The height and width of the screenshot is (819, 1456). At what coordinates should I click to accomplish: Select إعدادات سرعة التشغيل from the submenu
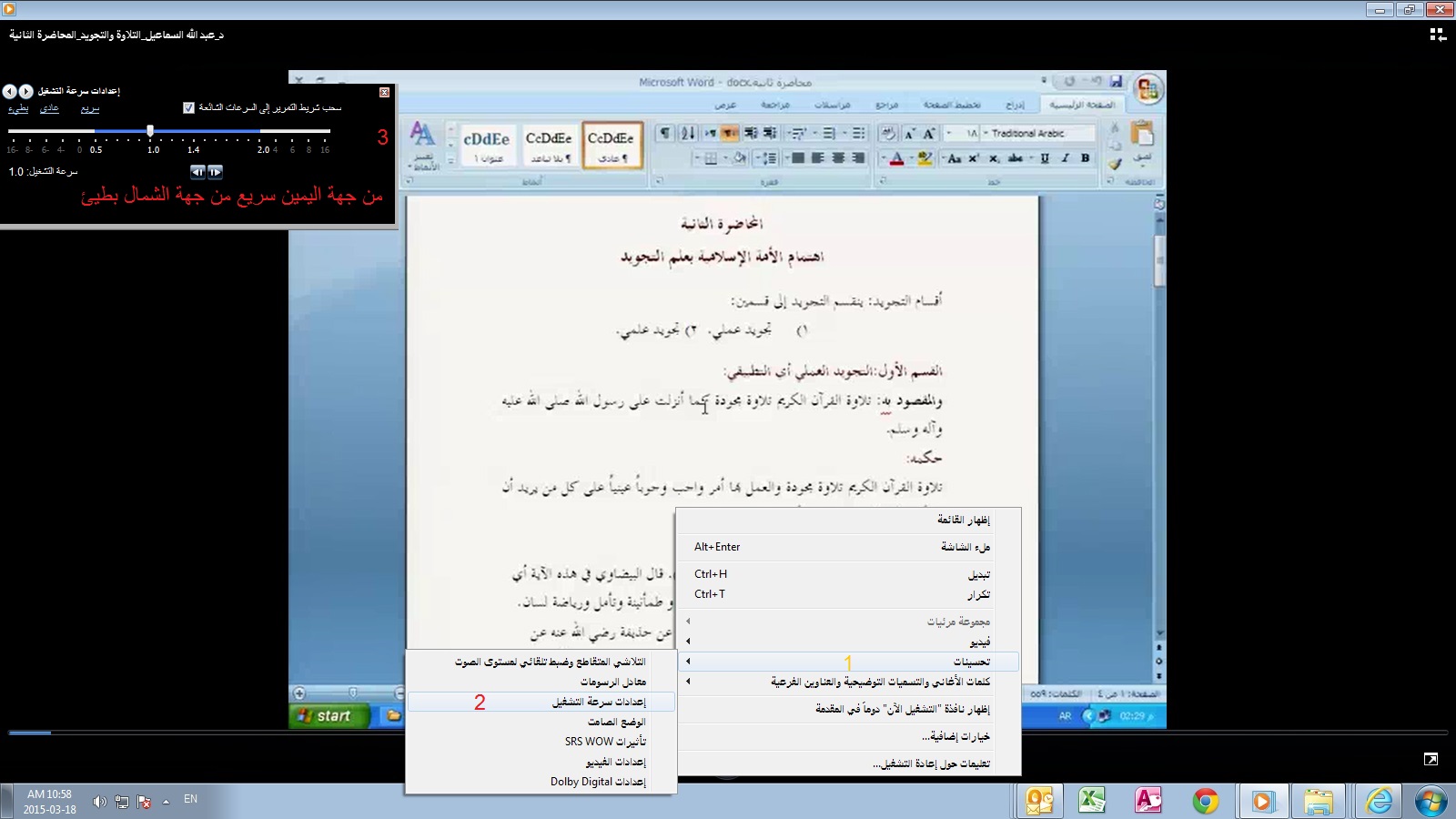coord(599,702)
